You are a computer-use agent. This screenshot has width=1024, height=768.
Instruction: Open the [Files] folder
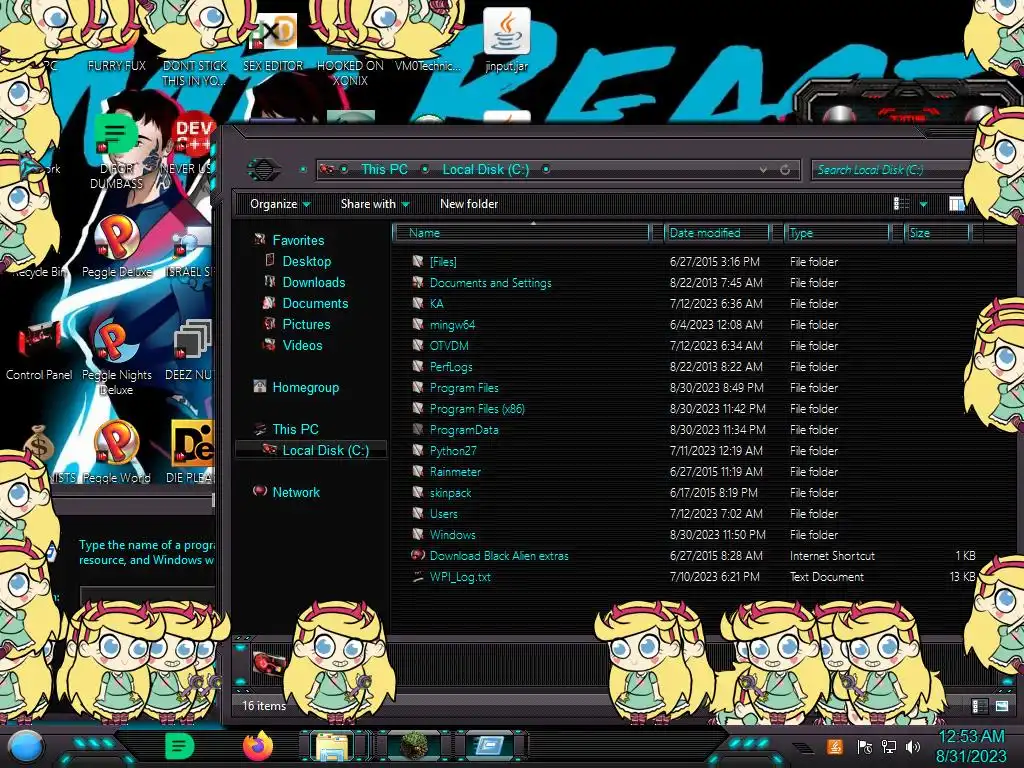(443, 262)
